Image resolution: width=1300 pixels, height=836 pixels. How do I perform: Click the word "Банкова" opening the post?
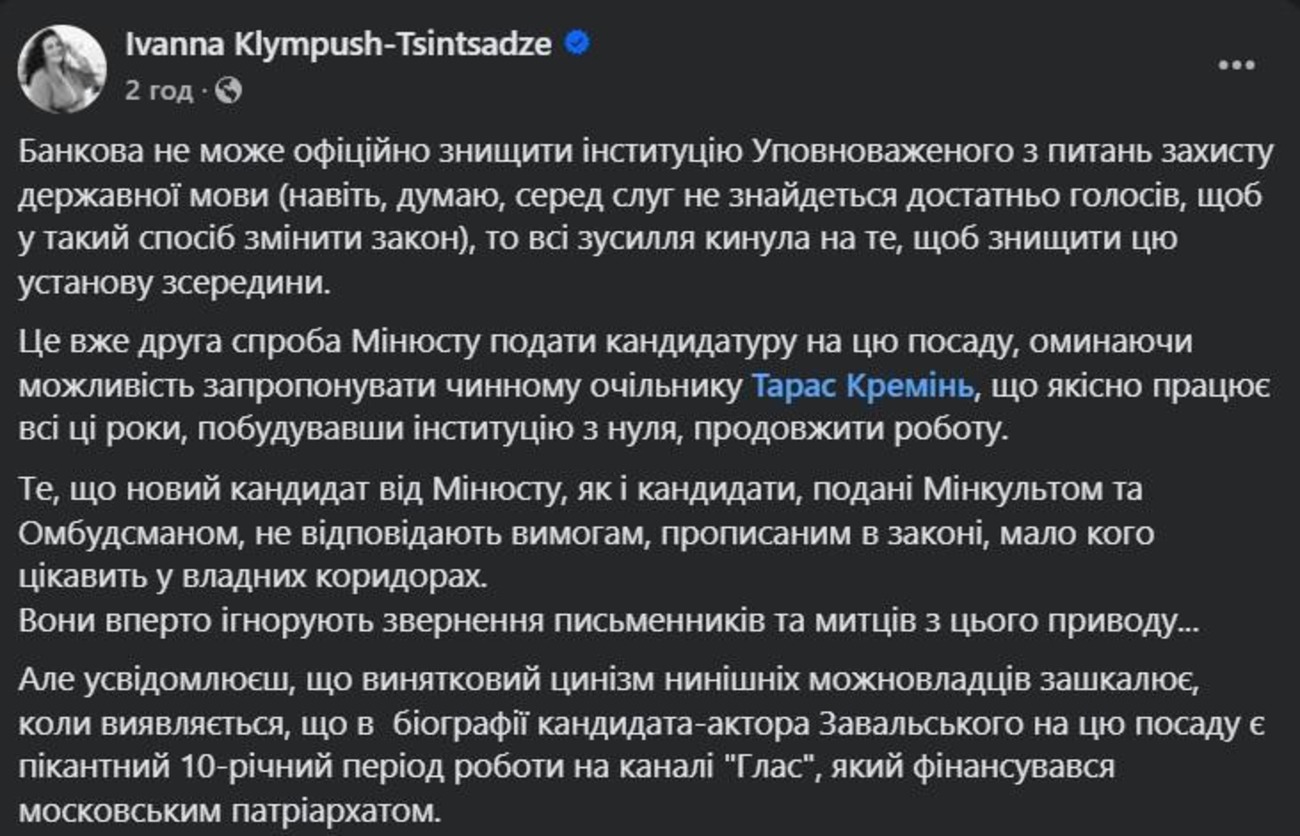(x=81, y=154)
